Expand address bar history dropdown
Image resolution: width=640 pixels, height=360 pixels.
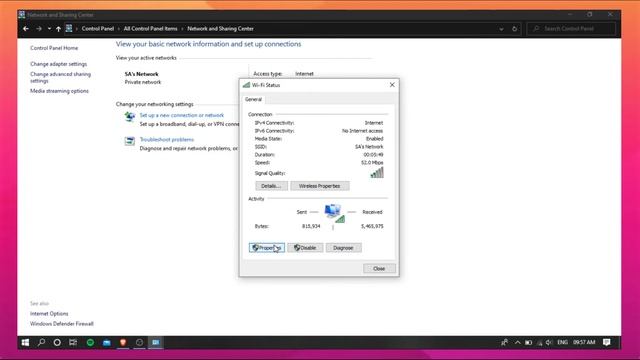coord(501,29)
